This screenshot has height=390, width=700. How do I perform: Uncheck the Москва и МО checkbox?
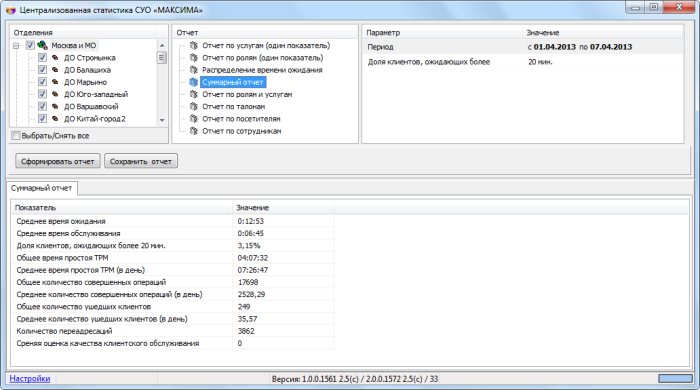(x=30, y=45)
